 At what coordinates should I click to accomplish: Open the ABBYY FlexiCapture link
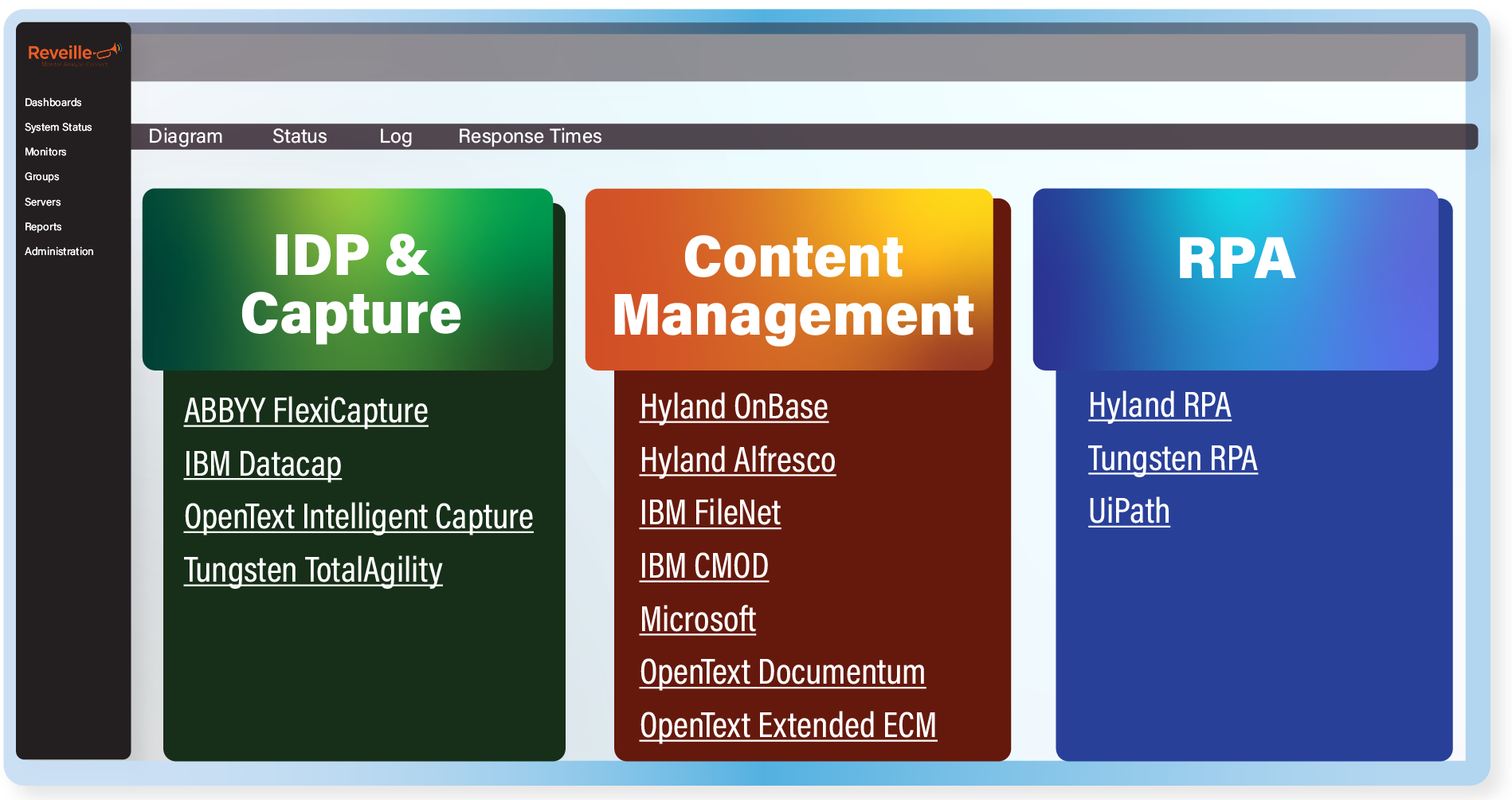pos(306,411)
